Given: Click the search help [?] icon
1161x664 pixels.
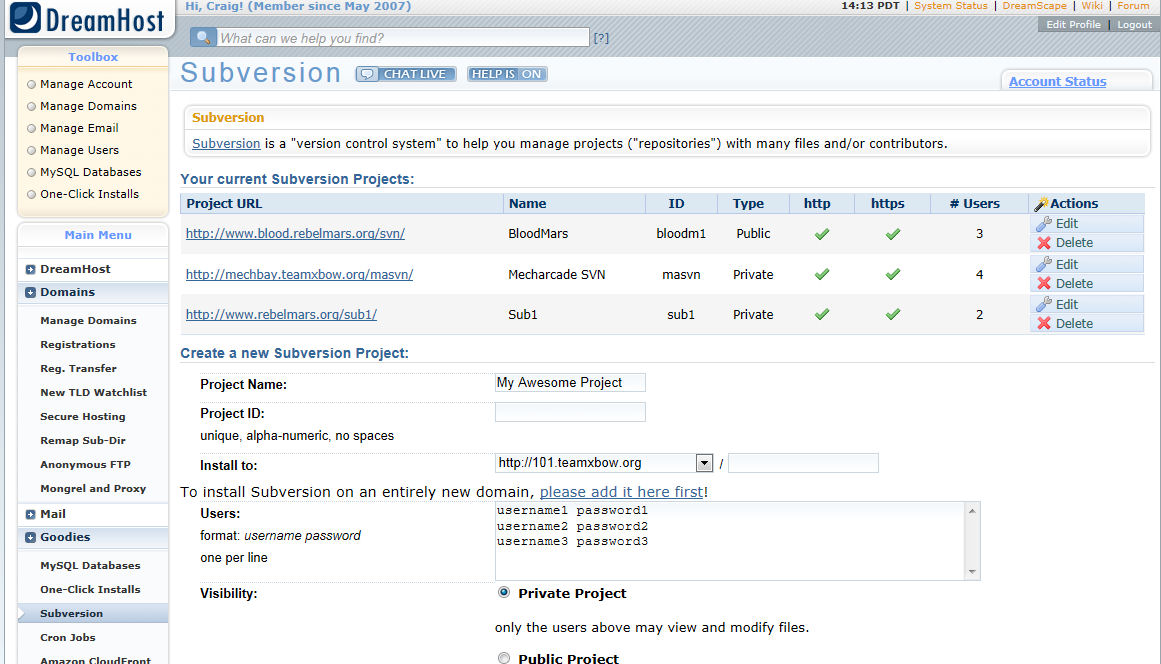Looking at the screenshot, I should pyautogui.click(x=601, y=39).
